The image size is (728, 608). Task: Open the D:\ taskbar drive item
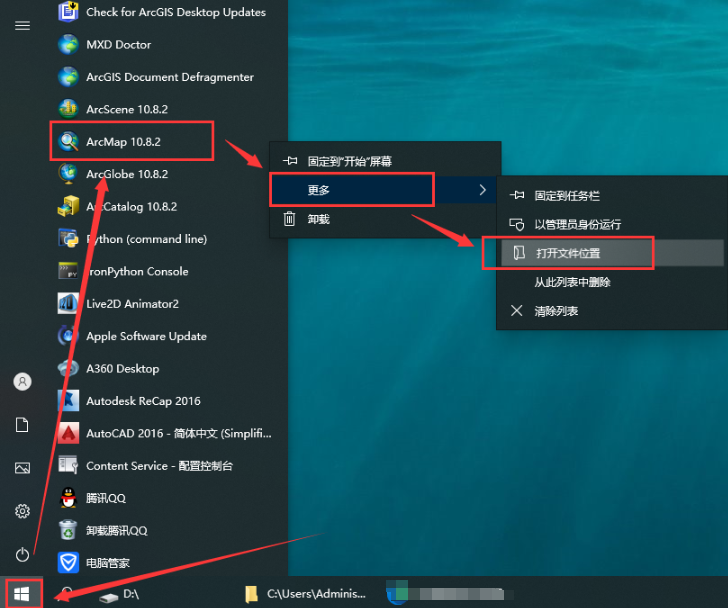coord(120,594)
